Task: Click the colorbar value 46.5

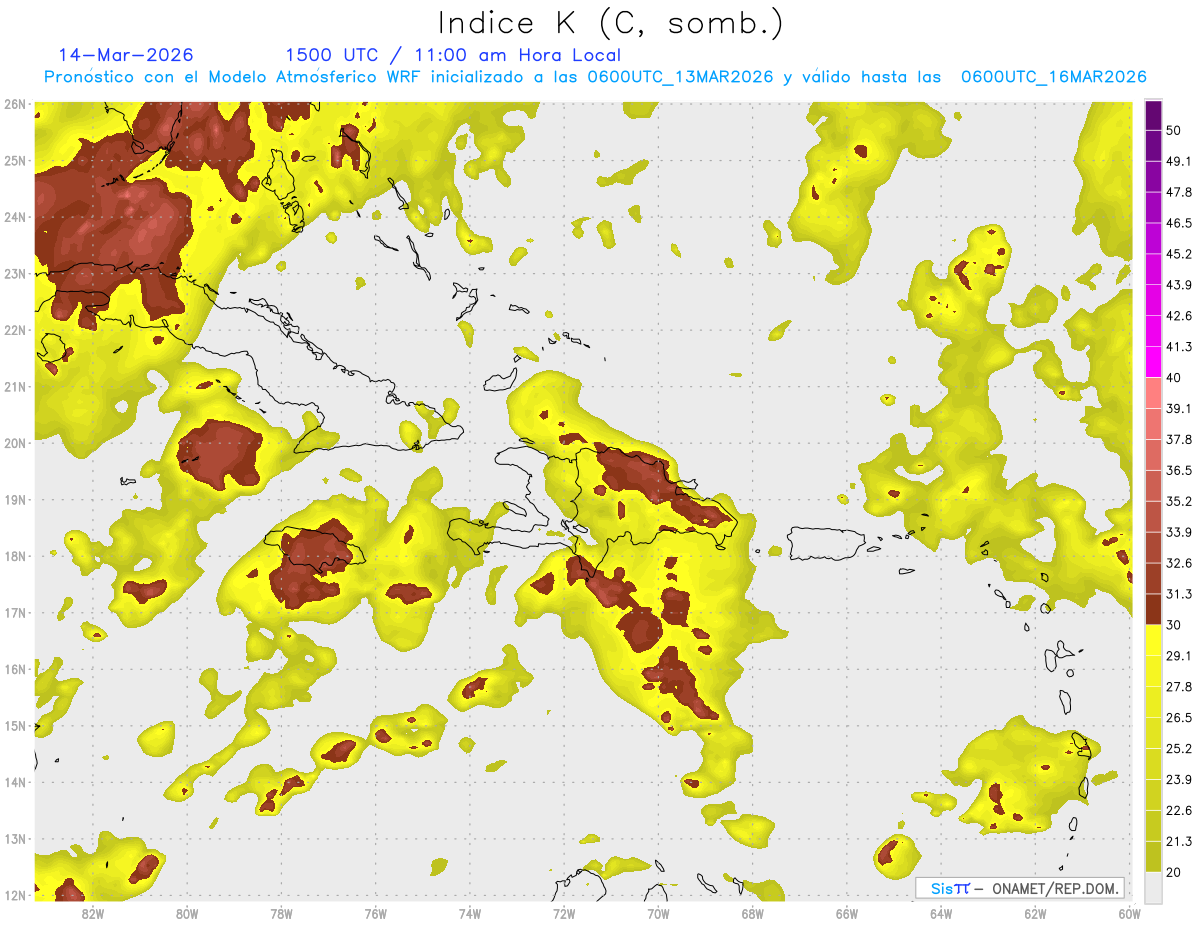Action: pyautogui.click(x=1179, y=223)
